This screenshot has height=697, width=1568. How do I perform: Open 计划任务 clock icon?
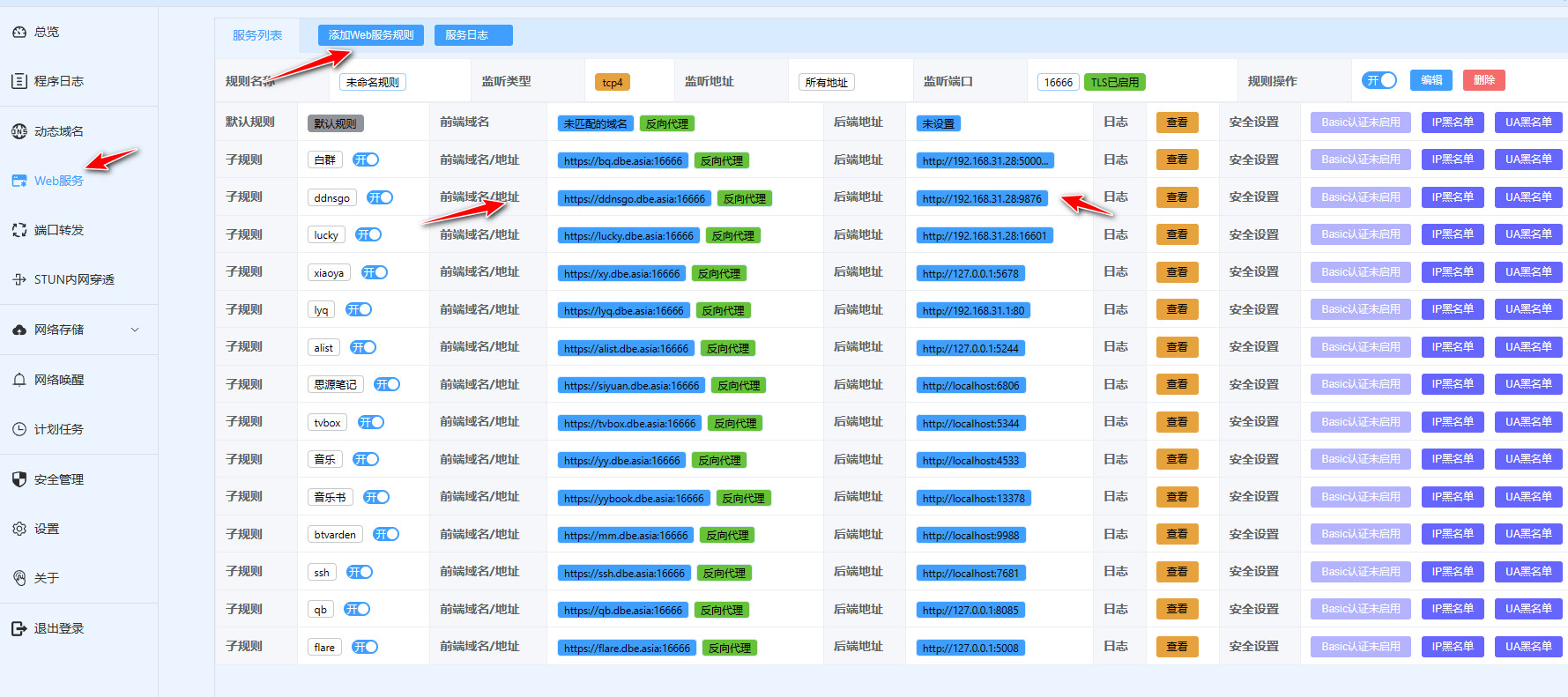(19, 429)
